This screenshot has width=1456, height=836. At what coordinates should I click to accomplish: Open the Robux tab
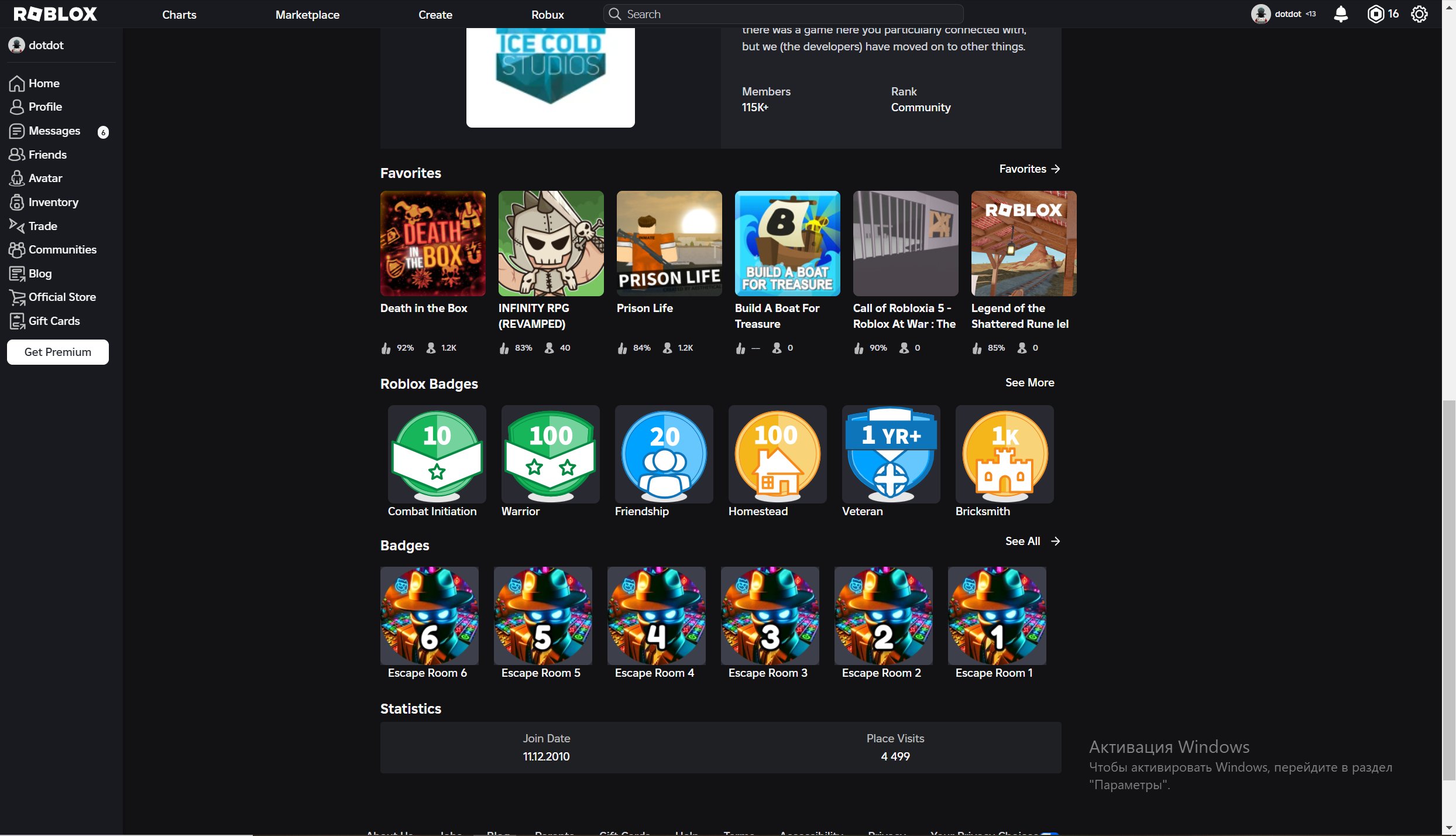click(548, 15)
